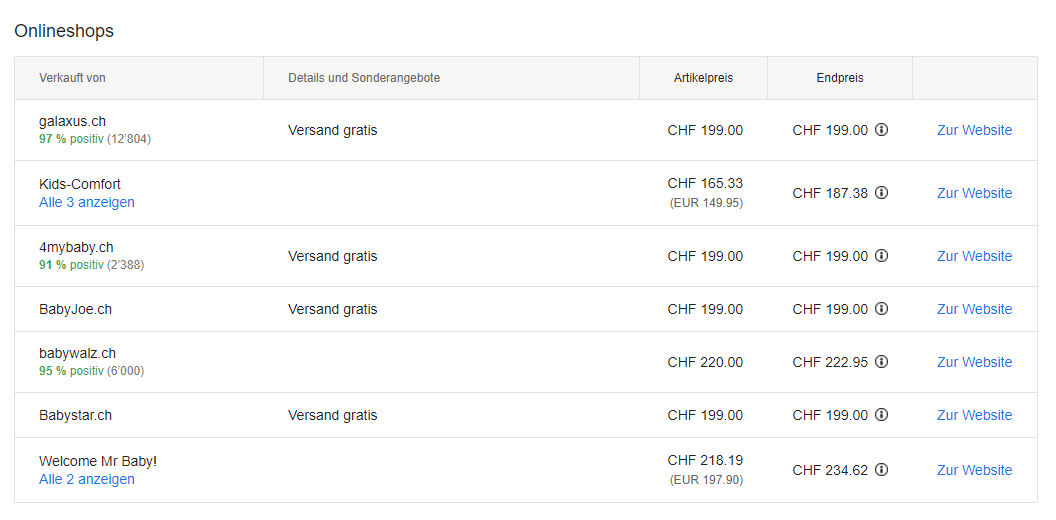The image size is (1056, 520).
Task: Click the 'Endpreis' column header
Action: pos(839,78)
